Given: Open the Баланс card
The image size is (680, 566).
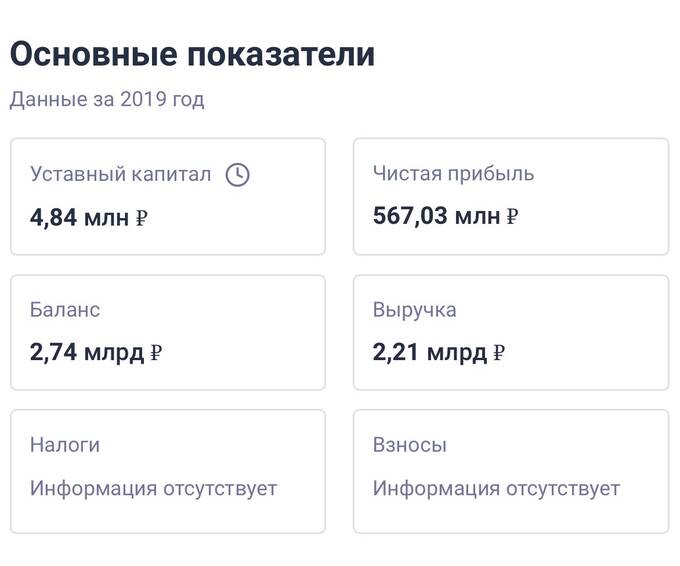Looking at the screenshot, I should pos(168,332).
